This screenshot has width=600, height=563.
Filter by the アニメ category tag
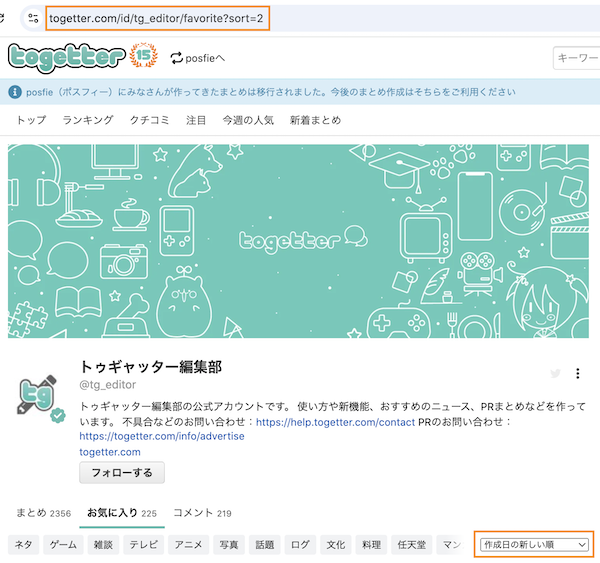[187, 545]
